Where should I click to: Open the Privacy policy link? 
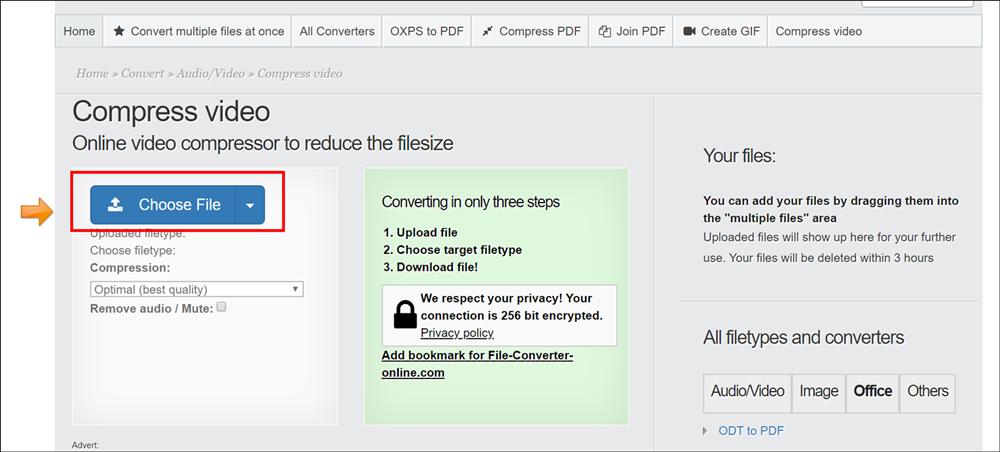457,333
